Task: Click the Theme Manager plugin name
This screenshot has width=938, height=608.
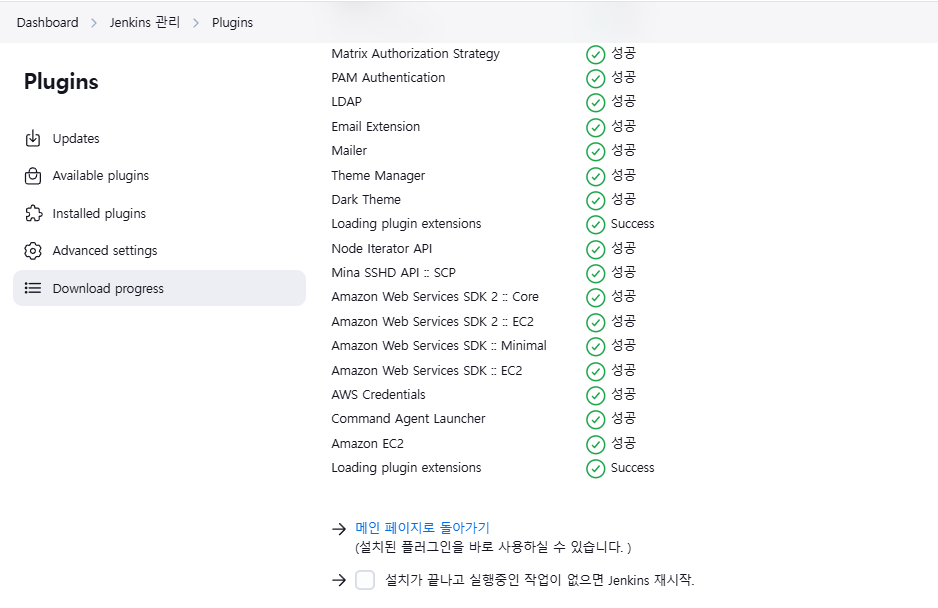Action: pyautogui.click(x=378, y=176)
